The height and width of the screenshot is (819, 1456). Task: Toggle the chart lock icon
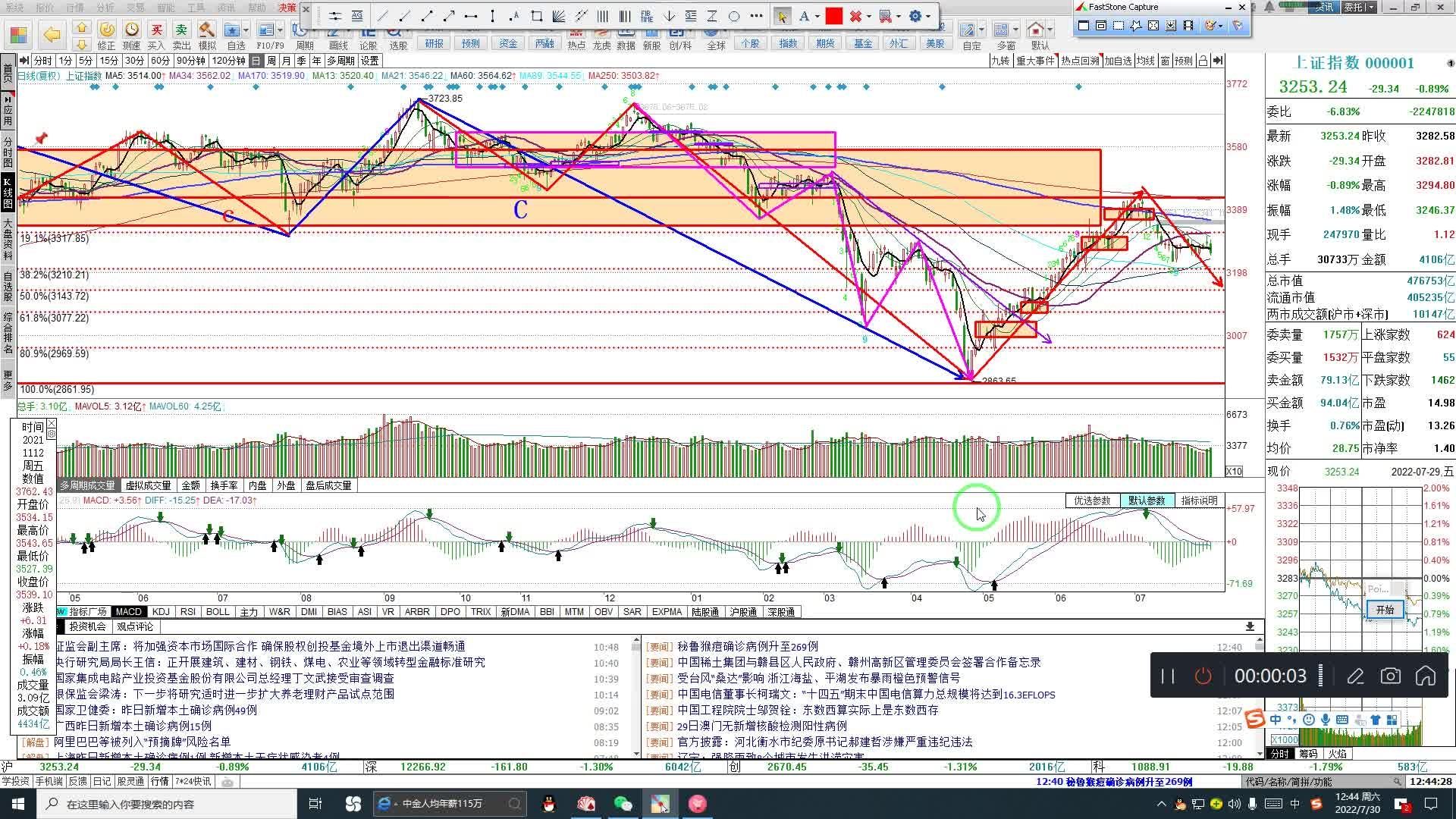pyautogui.click(x=1202, y=61)
